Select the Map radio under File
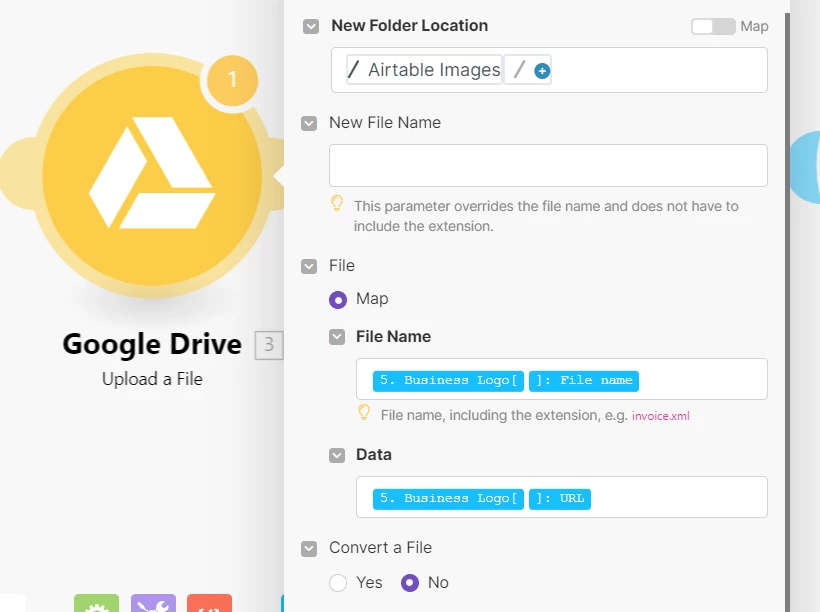 click(338, 300)
